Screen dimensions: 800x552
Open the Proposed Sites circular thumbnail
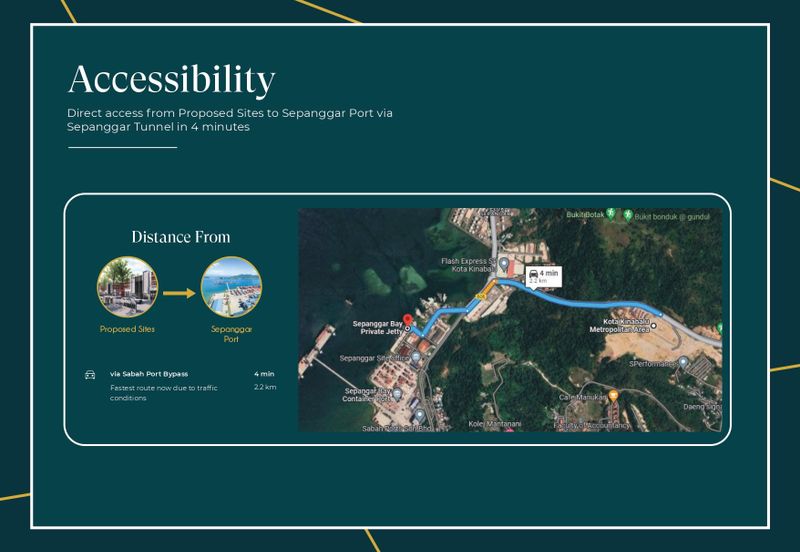[x=128, y=287]
